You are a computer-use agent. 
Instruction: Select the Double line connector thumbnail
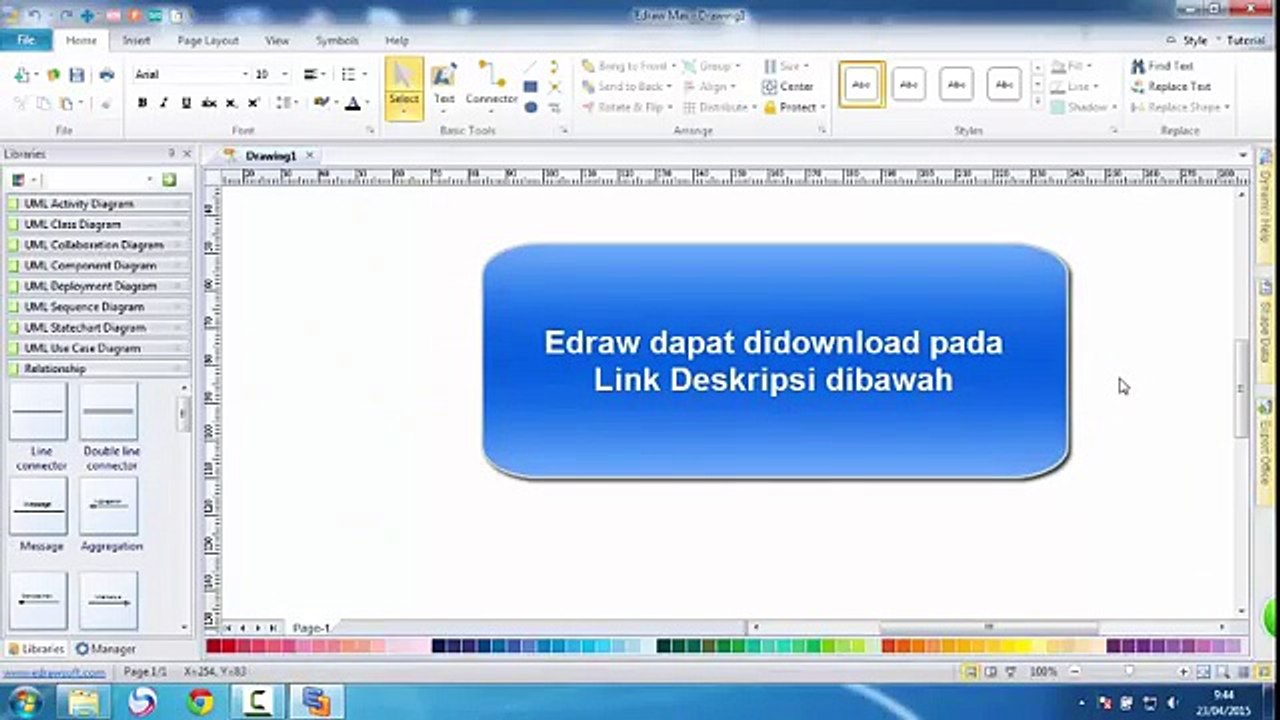(109, 412)
